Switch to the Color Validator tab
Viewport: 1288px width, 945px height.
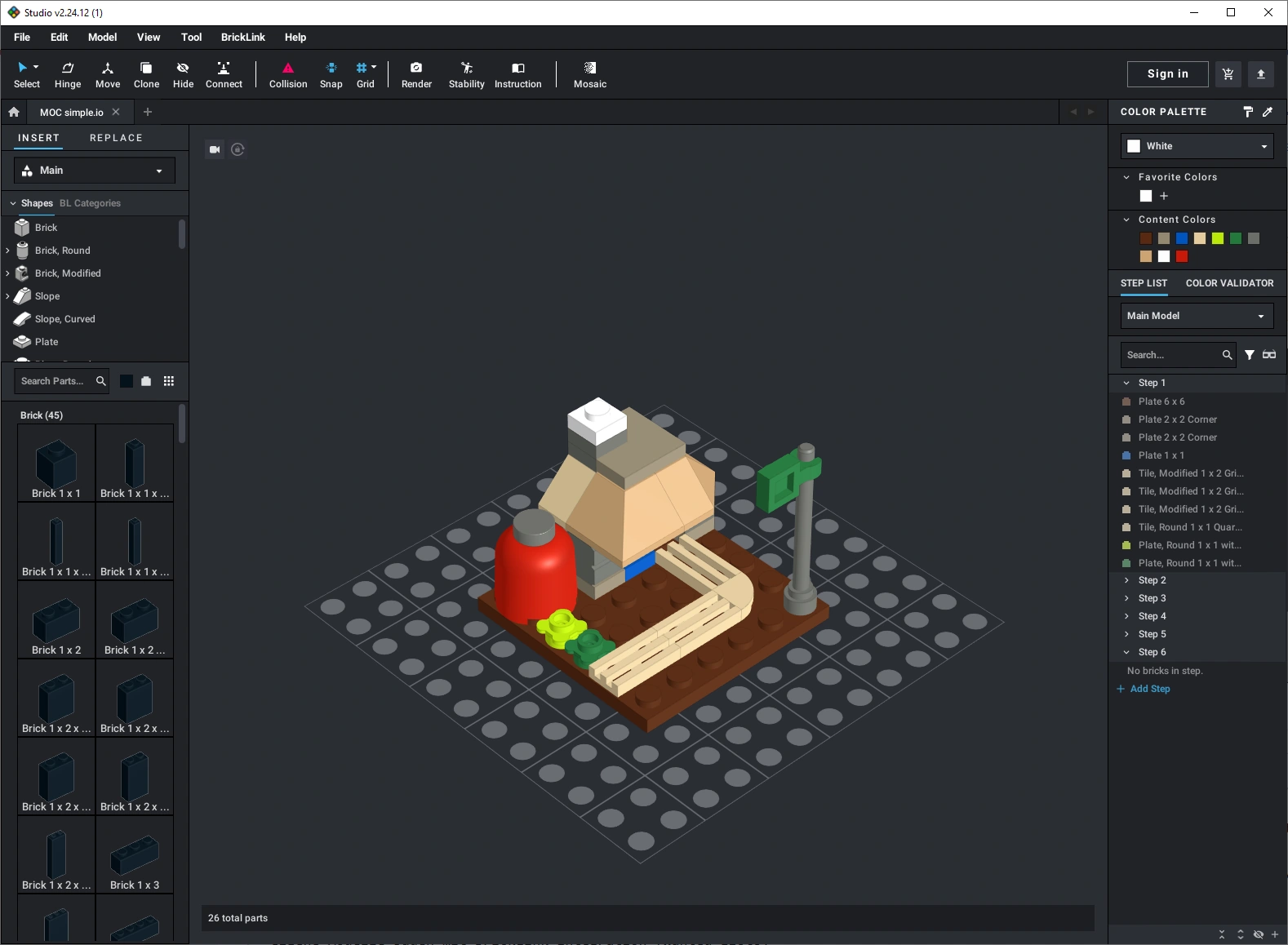1229,283
